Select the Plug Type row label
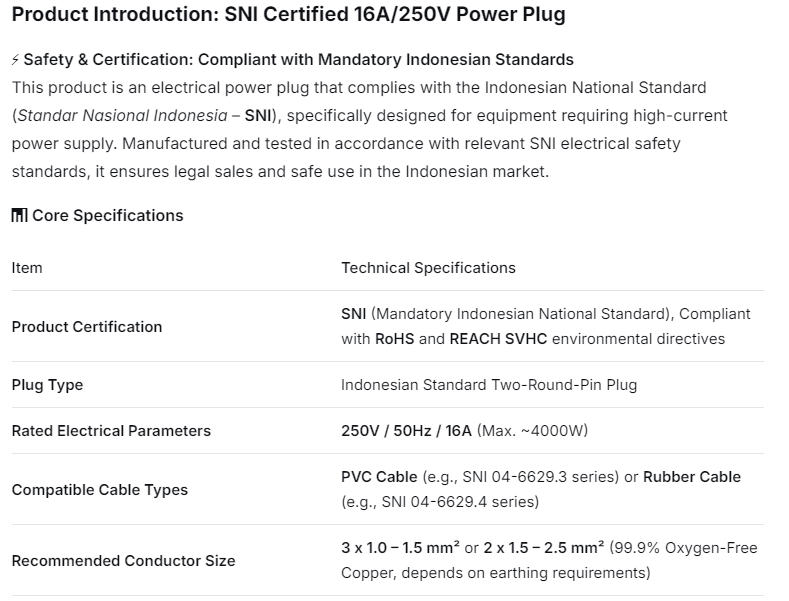Image resolution: width=789 pixels, height=601 pixels. pyautogui.click(x=47, y=385)
